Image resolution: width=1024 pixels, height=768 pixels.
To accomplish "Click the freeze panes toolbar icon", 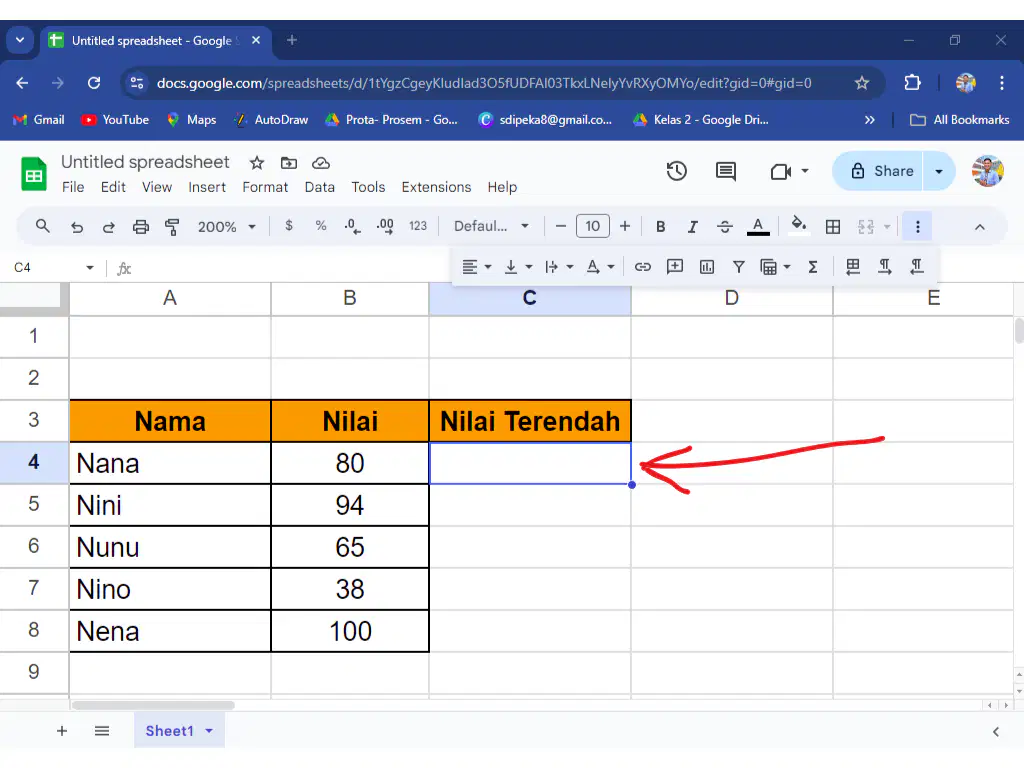I will point(852,266).
